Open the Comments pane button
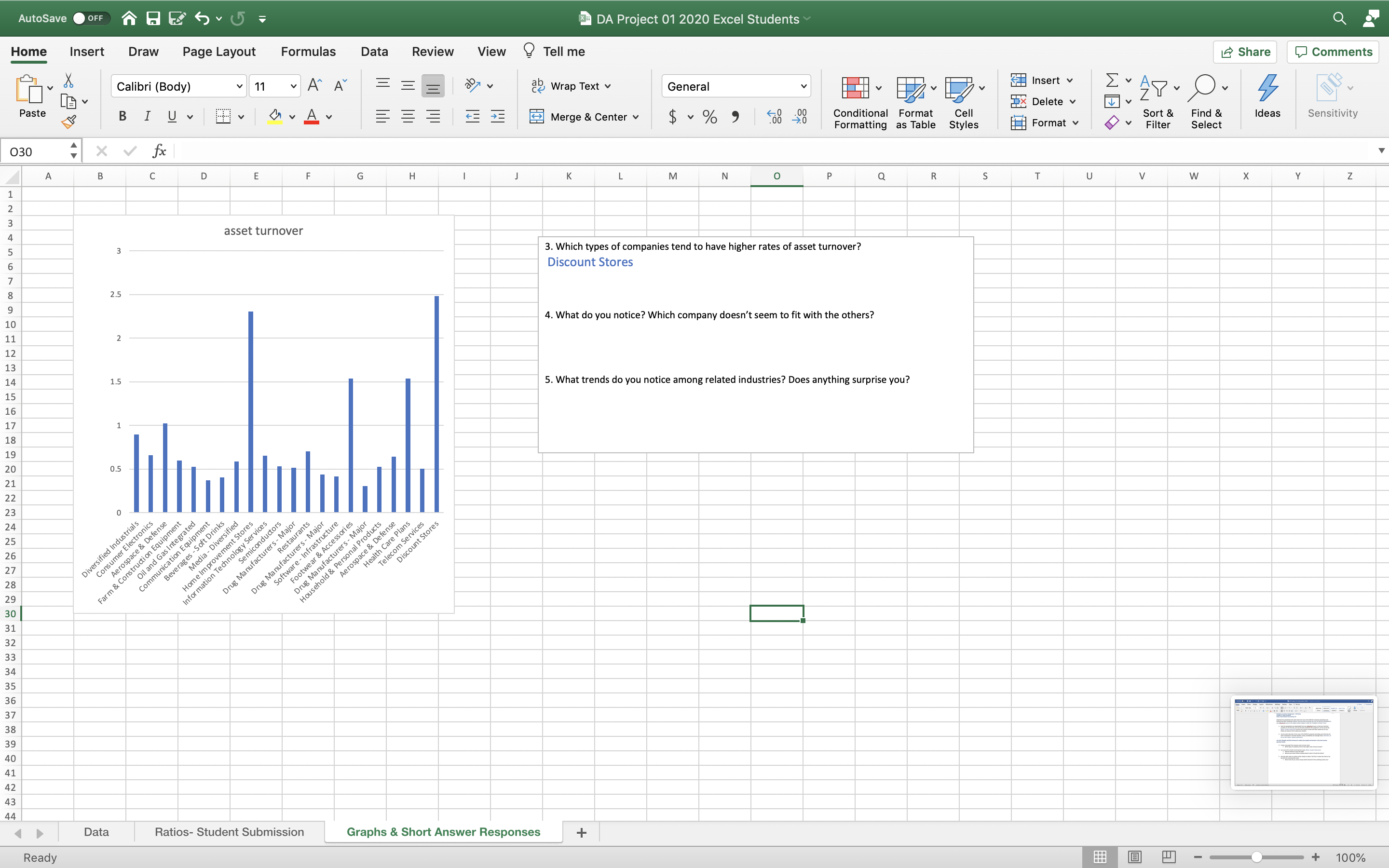 [1334, 52]
